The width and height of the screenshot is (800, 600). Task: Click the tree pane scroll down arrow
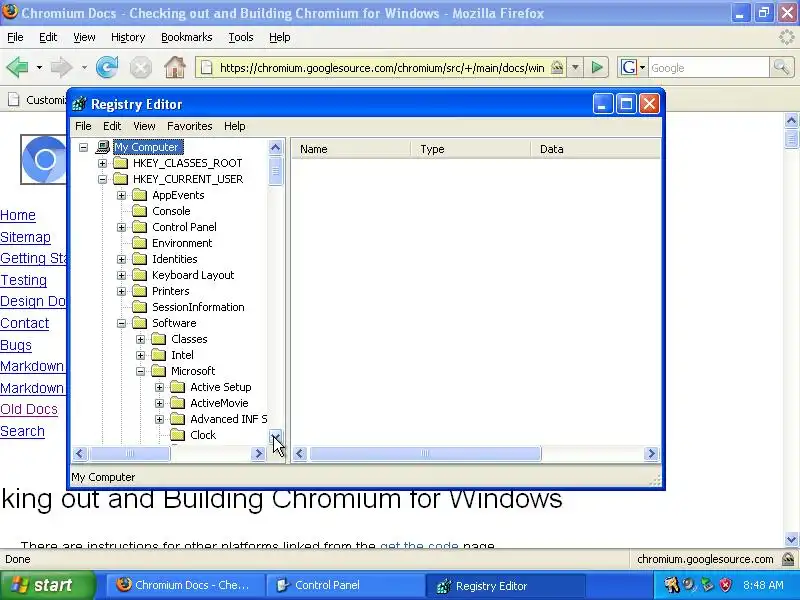276,436
